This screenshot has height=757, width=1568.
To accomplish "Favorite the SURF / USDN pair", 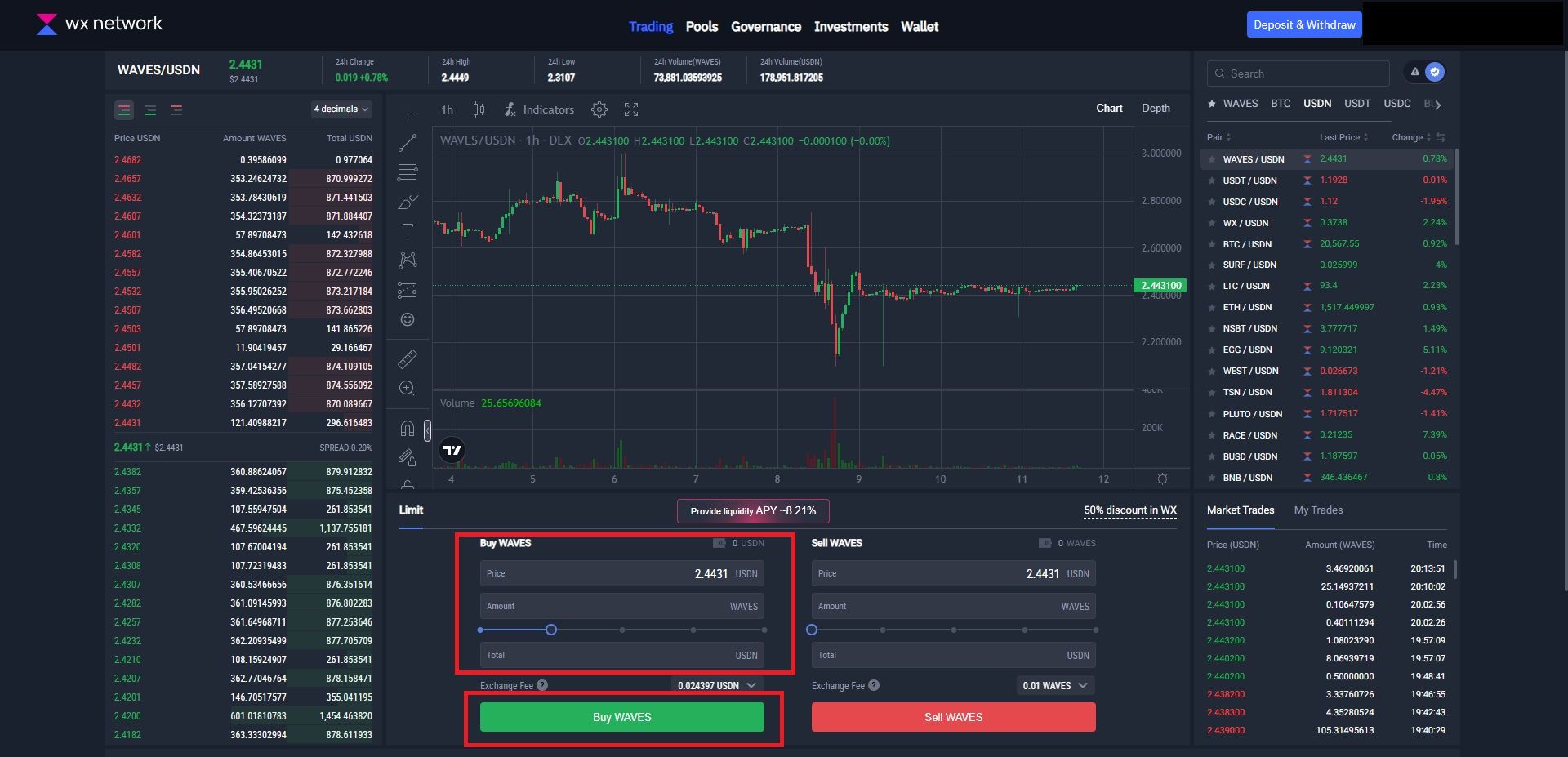I will tap(1213, 265).
